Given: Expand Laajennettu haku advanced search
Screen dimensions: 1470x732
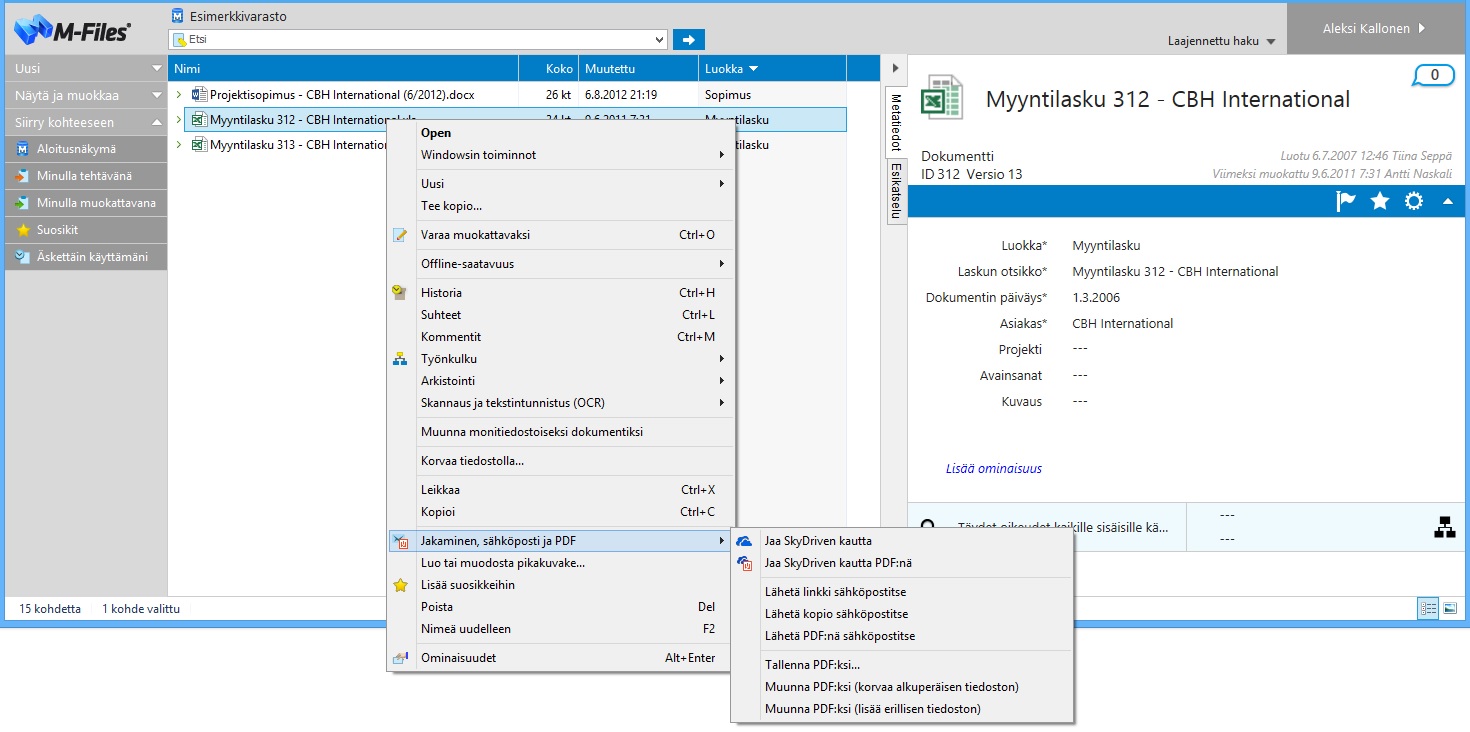Looking at the screenshot, I should 1222,42.
